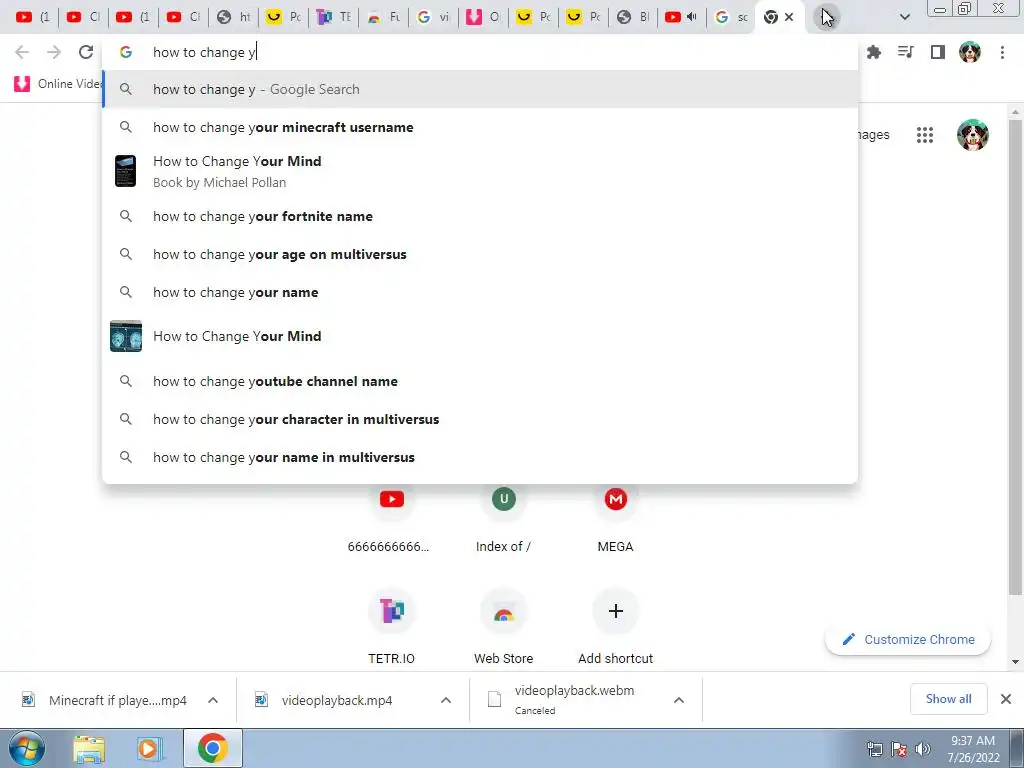
Task: Expand videoplayback.mp4 download options
Action: pyautogui.click(x=446, y=700)
